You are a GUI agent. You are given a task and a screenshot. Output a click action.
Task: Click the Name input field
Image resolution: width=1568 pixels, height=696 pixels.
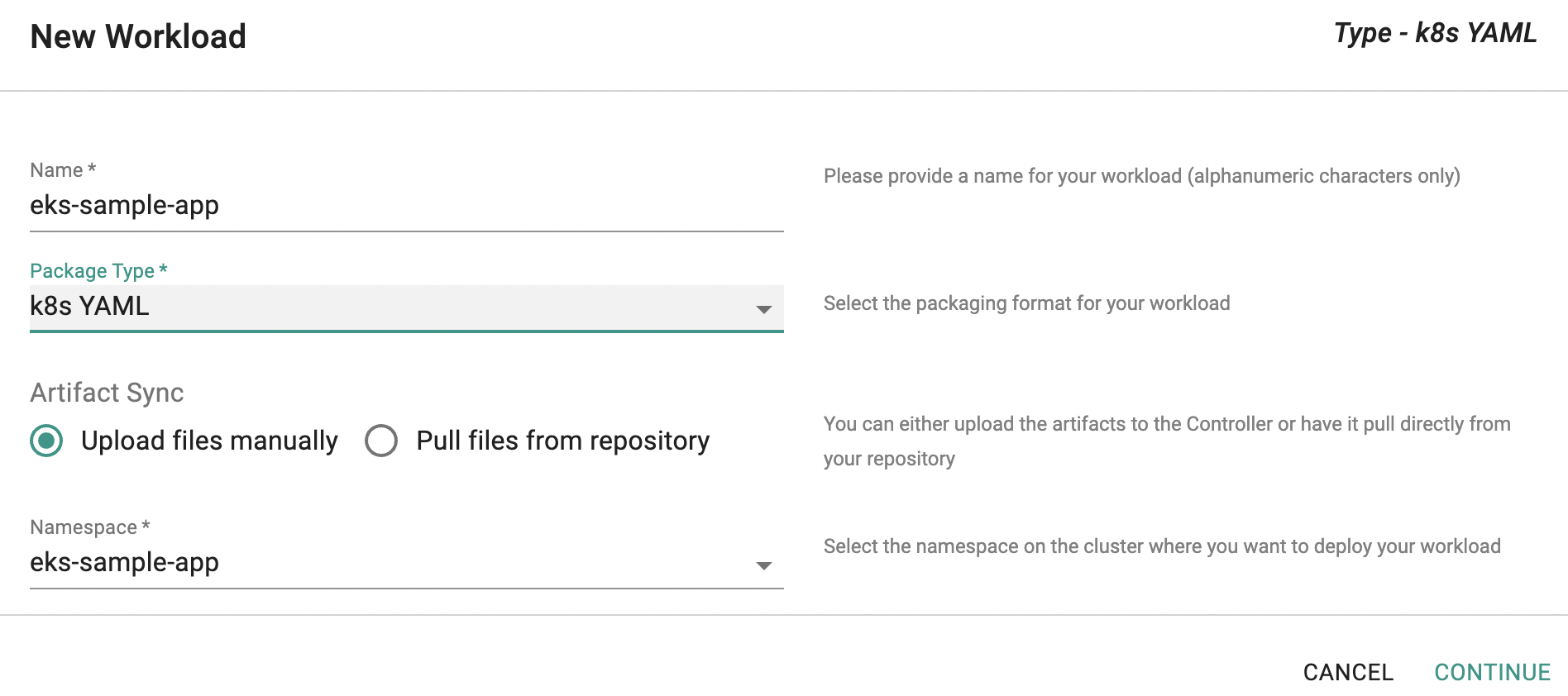pos(406,206)
